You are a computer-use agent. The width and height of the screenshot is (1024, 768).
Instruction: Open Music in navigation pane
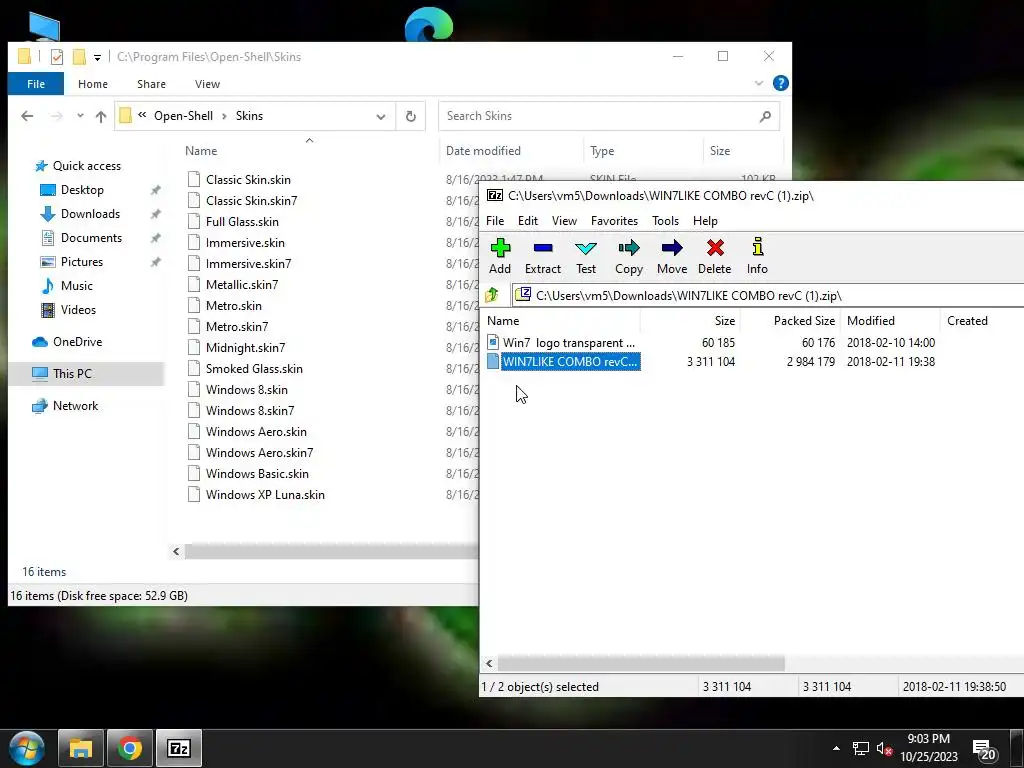coord(76,286)
